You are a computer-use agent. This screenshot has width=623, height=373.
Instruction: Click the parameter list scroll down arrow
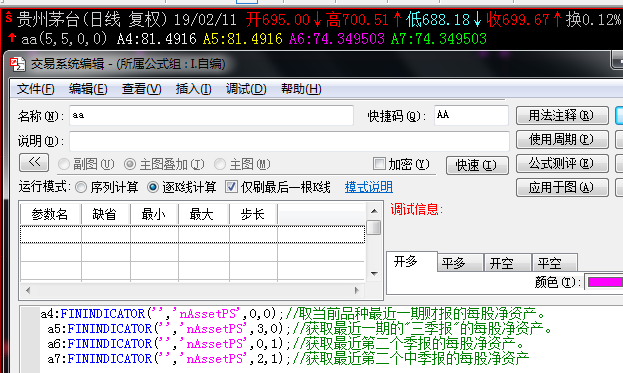coord(374,274)
